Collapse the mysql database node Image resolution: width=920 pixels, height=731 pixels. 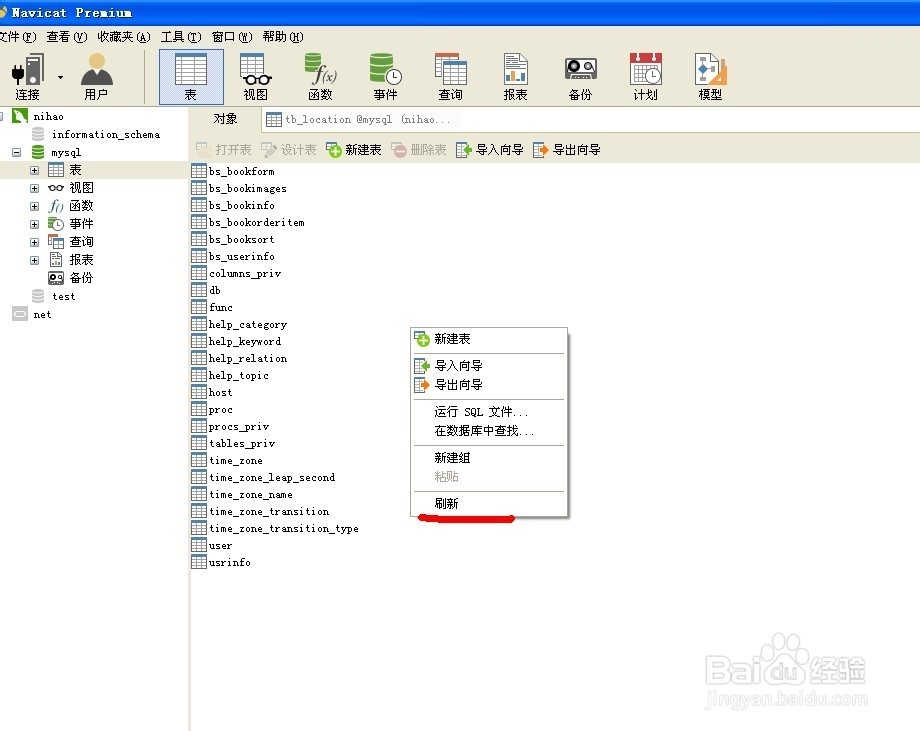tap(17, 153)
